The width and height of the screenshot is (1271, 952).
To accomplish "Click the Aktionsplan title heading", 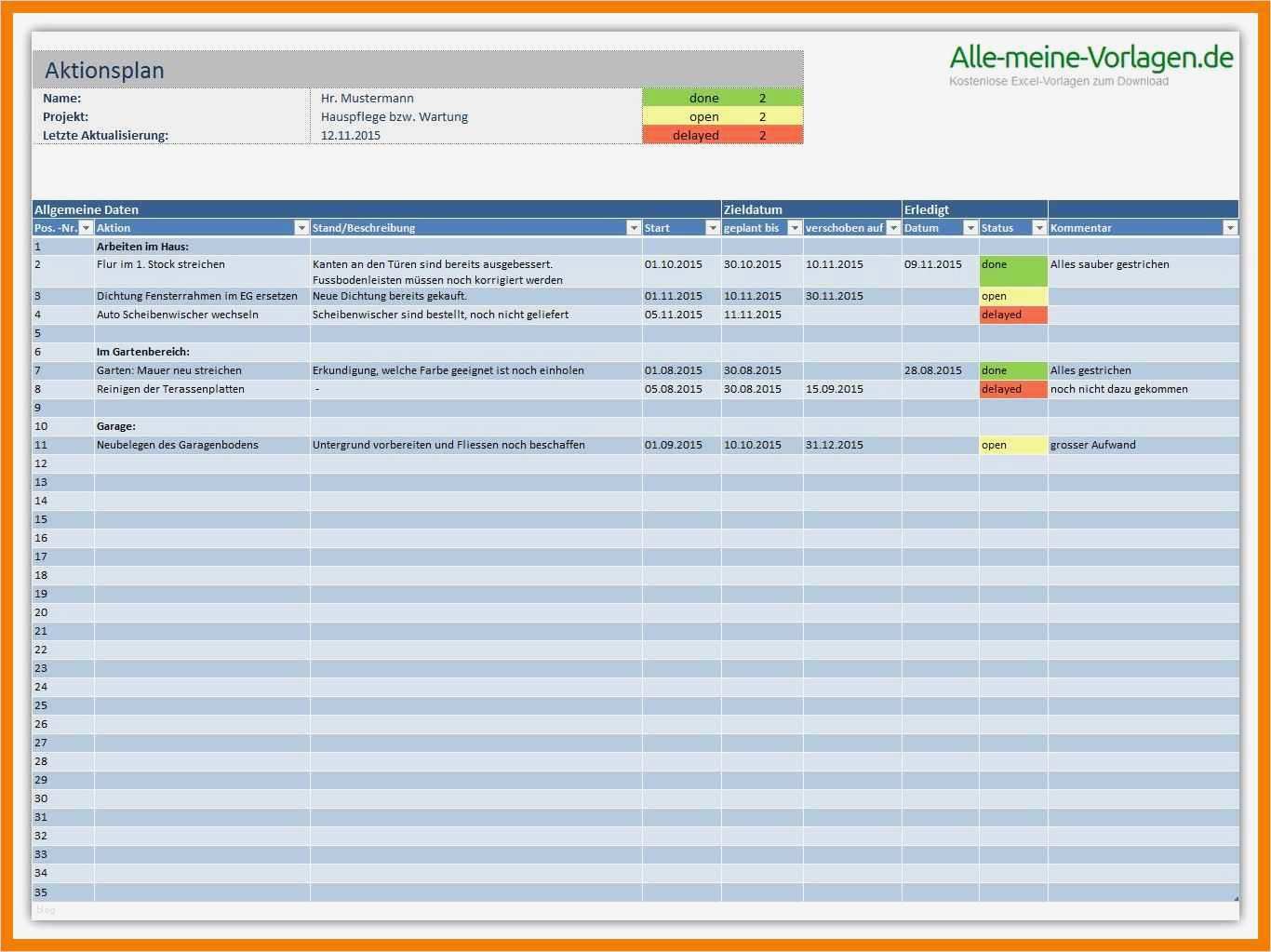I will [x=104, y=71].
